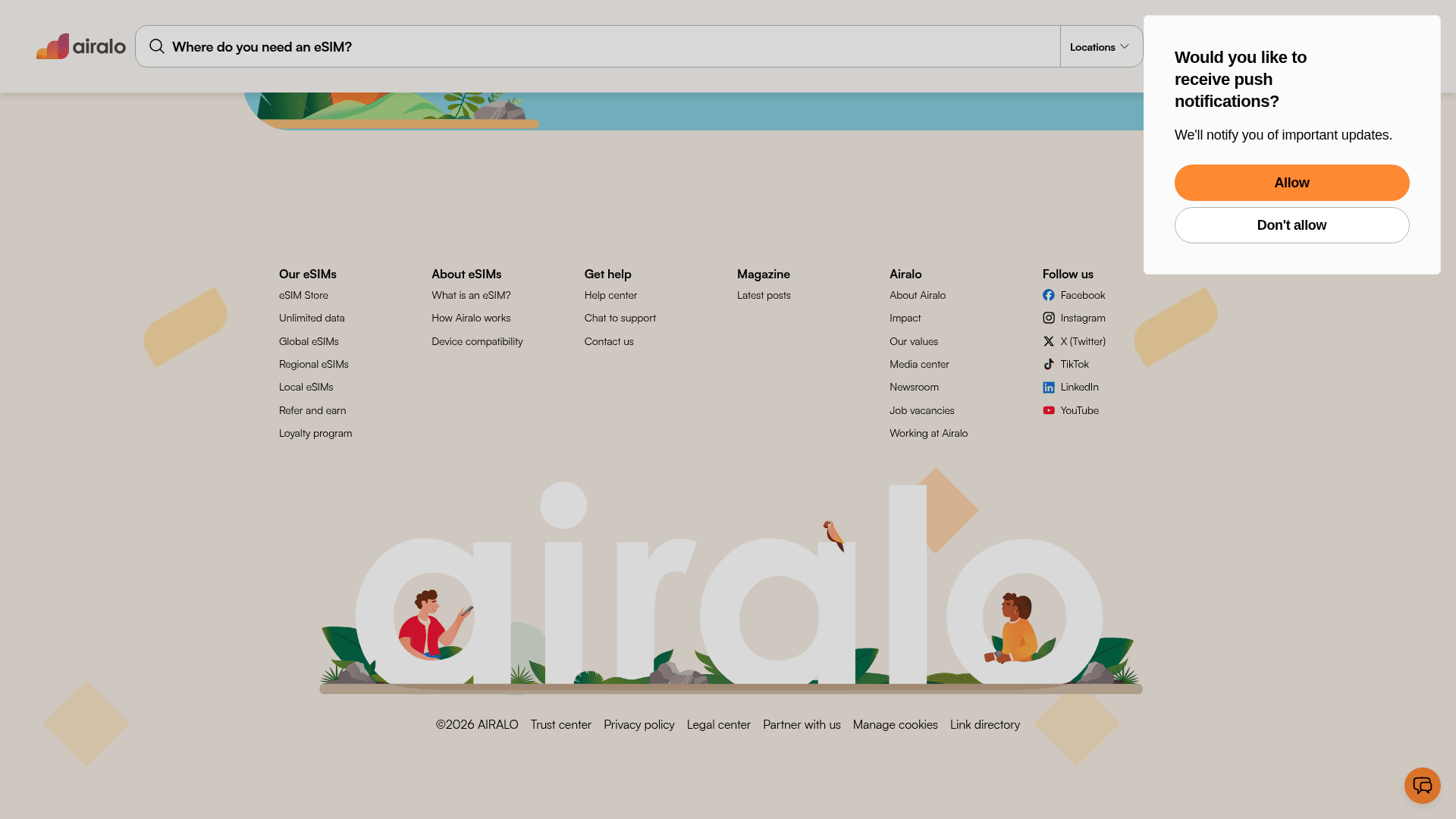Viewport: 1456px width, 819px height.
Task: Click the Get help column heading
Action: tap(607, 274)
